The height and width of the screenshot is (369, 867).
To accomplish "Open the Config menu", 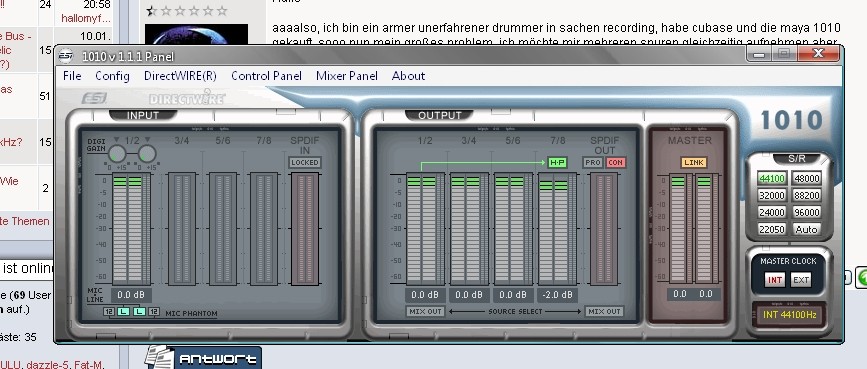I will (112, 76).
